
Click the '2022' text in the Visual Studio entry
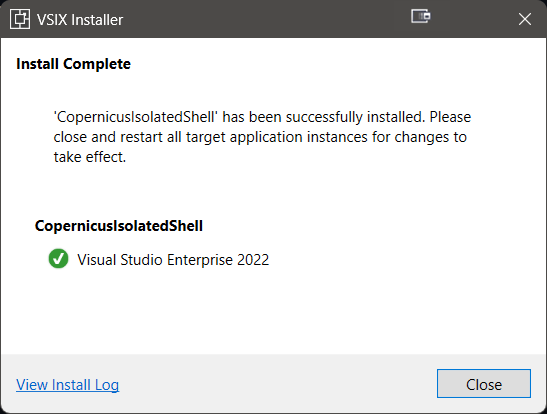253,260
